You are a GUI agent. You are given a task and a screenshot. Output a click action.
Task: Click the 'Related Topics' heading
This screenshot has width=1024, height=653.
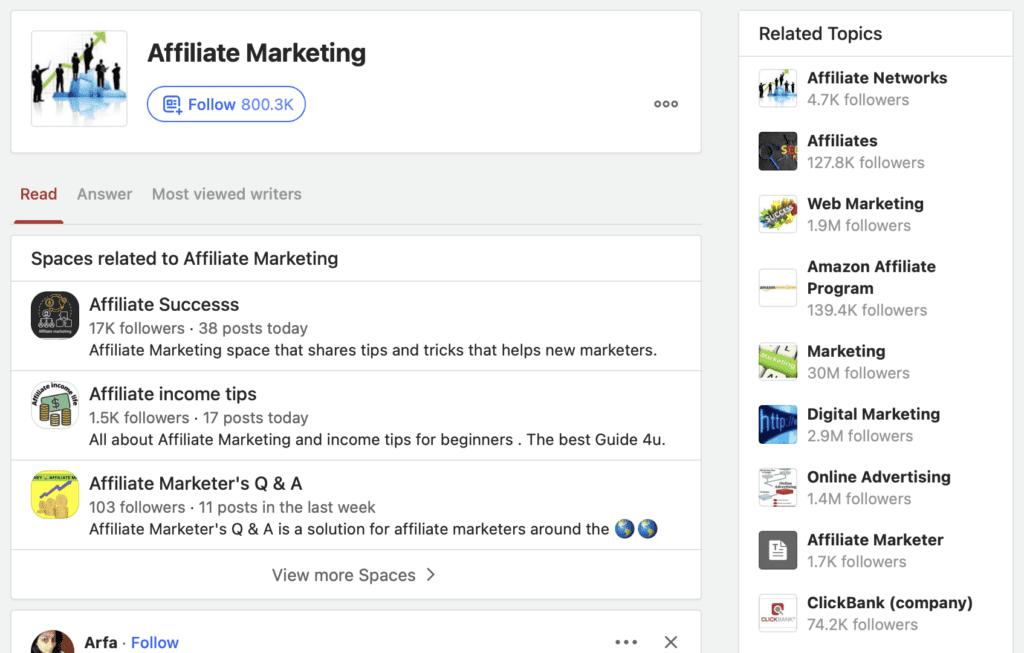click(820, 33)
